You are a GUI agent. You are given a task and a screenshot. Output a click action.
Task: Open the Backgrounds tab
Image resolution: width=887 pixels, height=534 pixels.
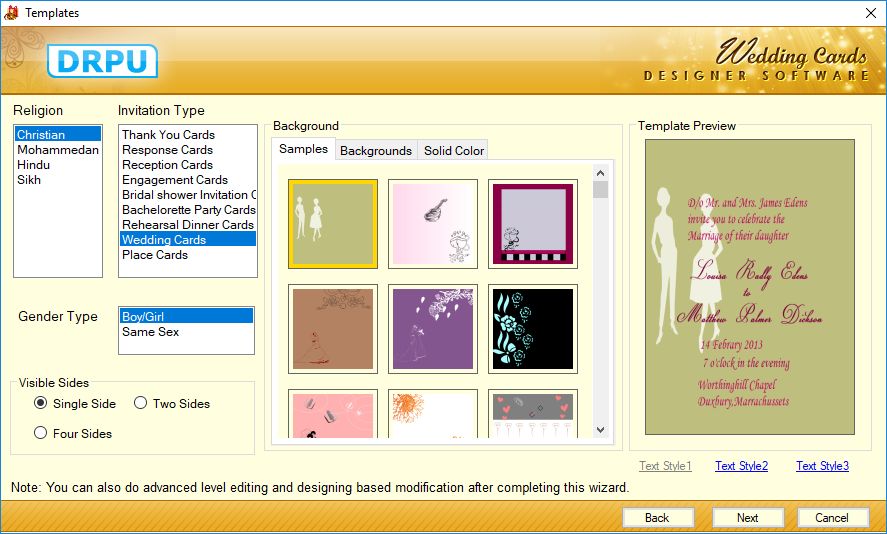click(x=376, y=150)
